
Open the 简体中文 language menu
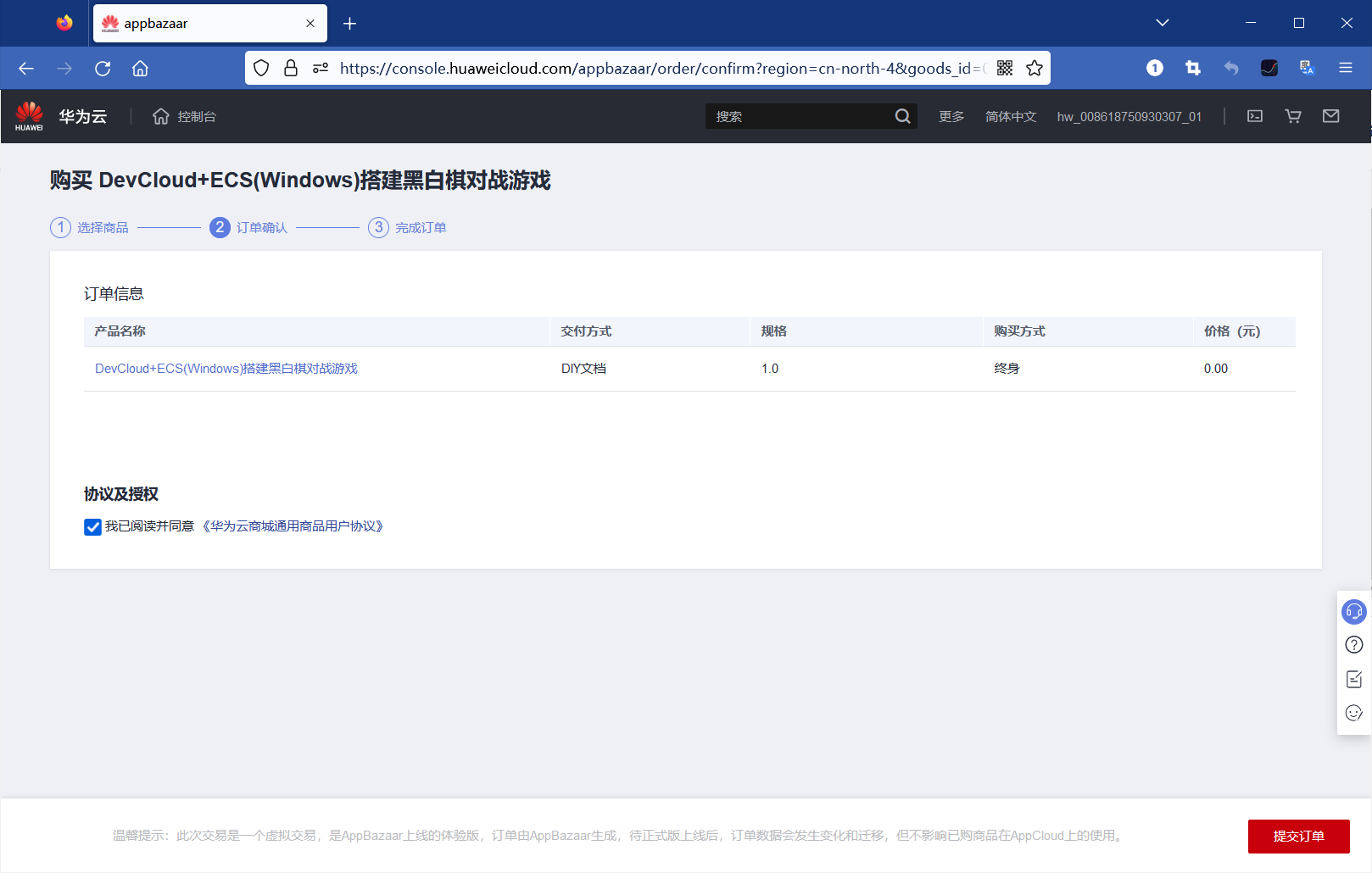(x=1010, y=116)
